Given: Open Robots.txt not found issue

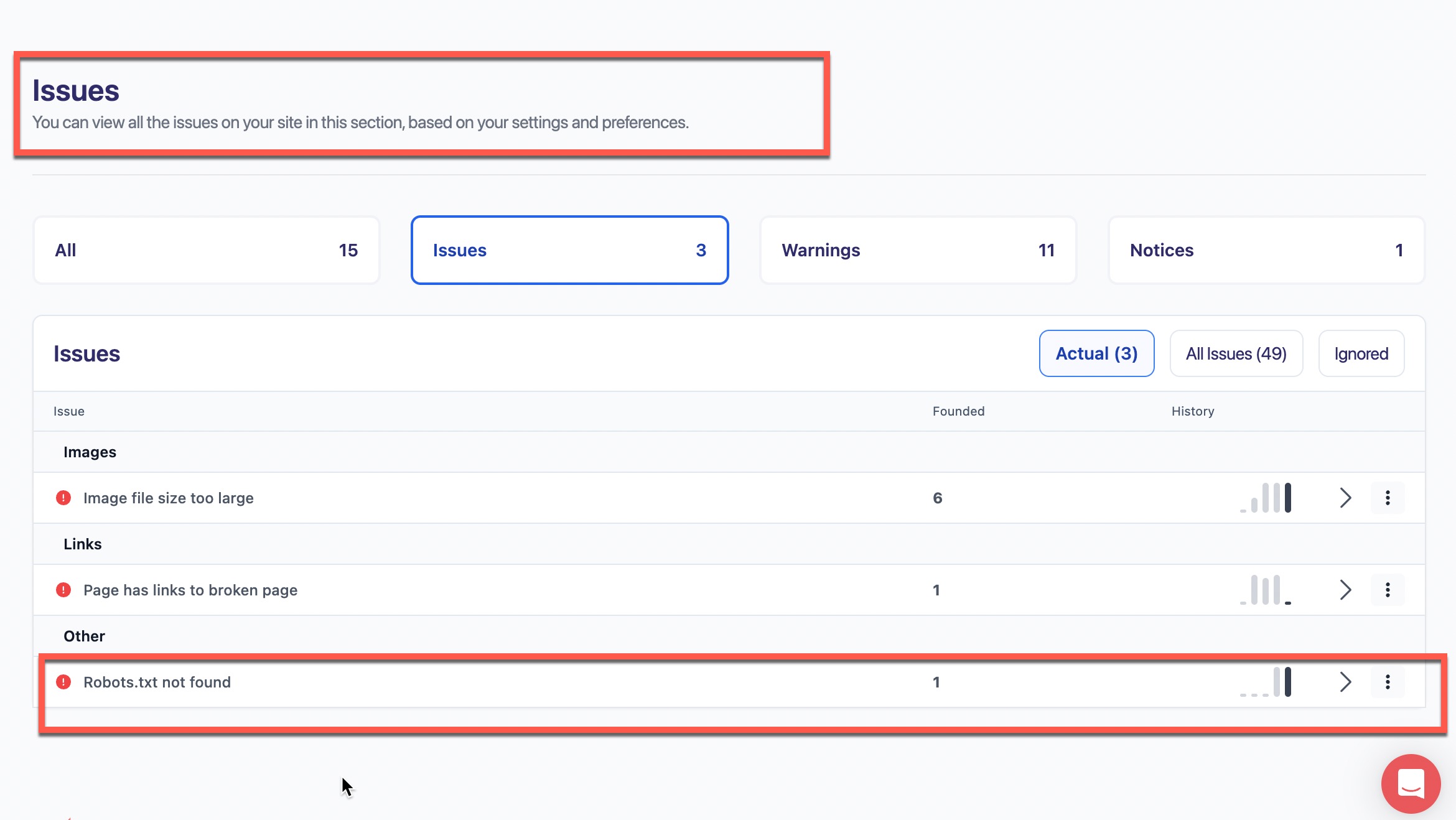Looking at the screenshot, I should [157, 683].
